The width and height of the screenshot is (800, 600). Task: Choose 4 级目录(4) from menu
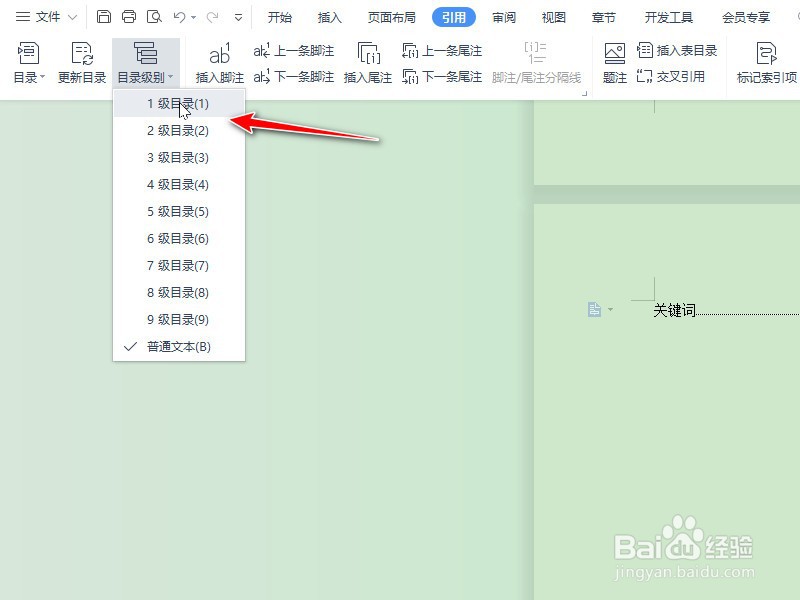[x=179, y=185]
